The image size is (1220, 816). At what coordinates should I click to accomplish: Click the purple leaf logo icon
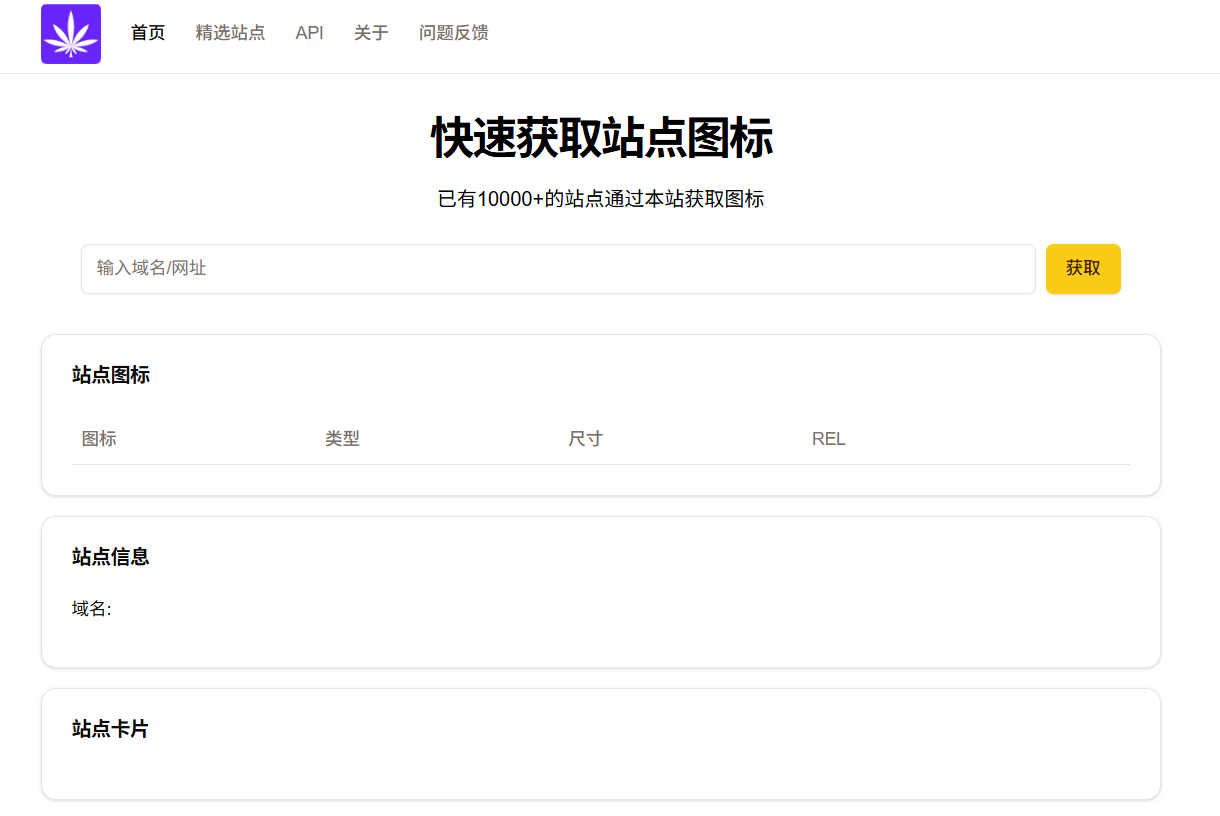(71, 34)
